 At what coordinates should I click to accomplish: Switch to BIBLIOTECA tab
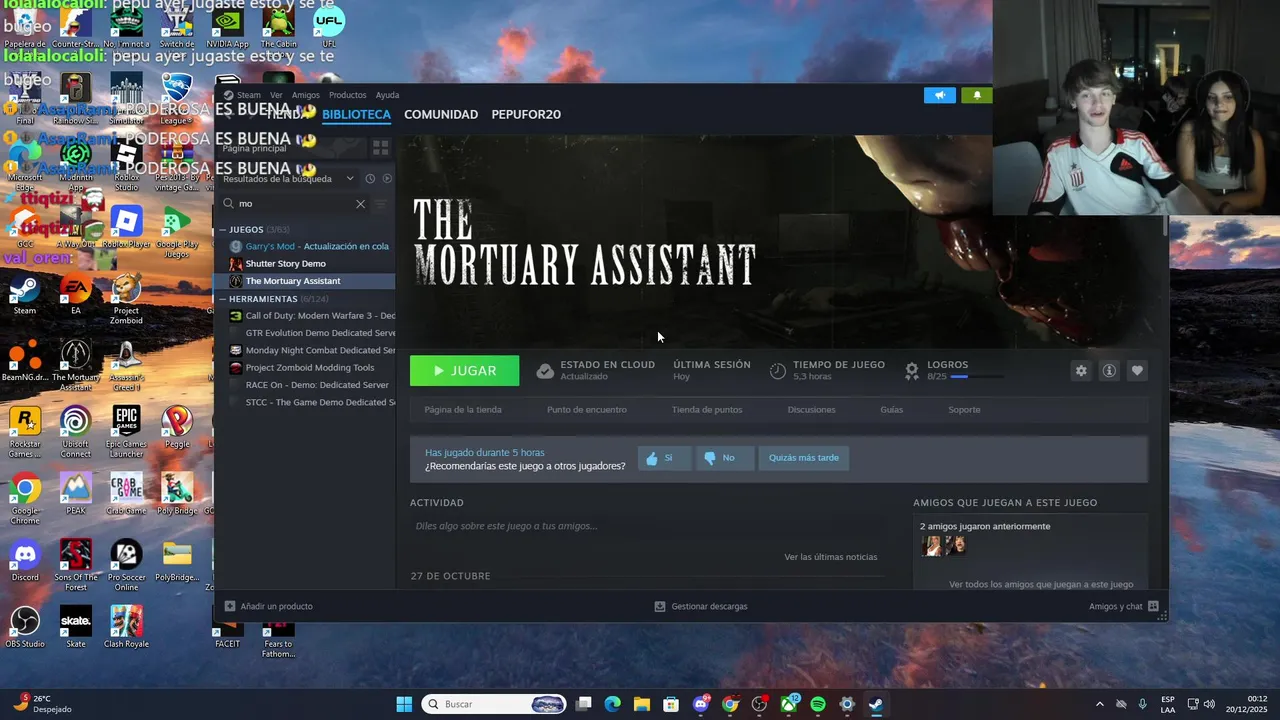(356, 115)
